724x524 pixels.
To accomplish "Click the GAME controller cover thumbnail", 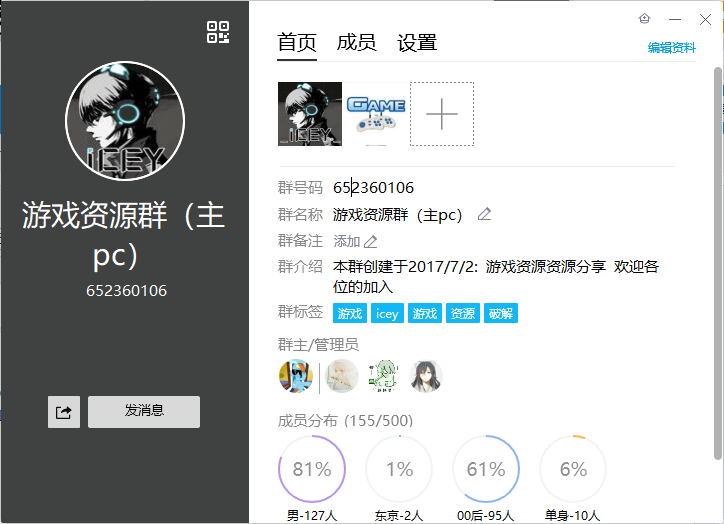I will pos(376,114).
